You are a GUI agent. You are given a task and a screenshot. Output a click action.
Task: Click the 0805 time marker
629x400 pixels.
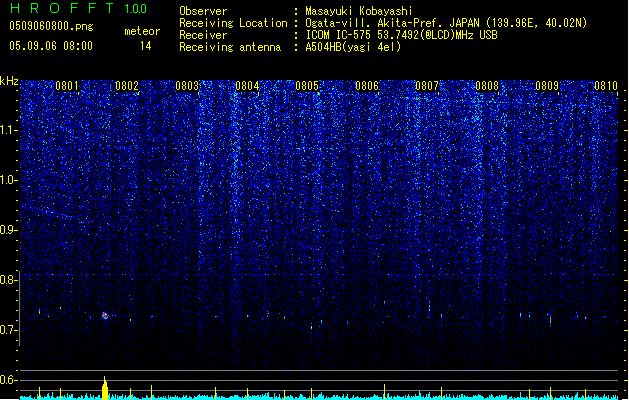click(307, 86)
